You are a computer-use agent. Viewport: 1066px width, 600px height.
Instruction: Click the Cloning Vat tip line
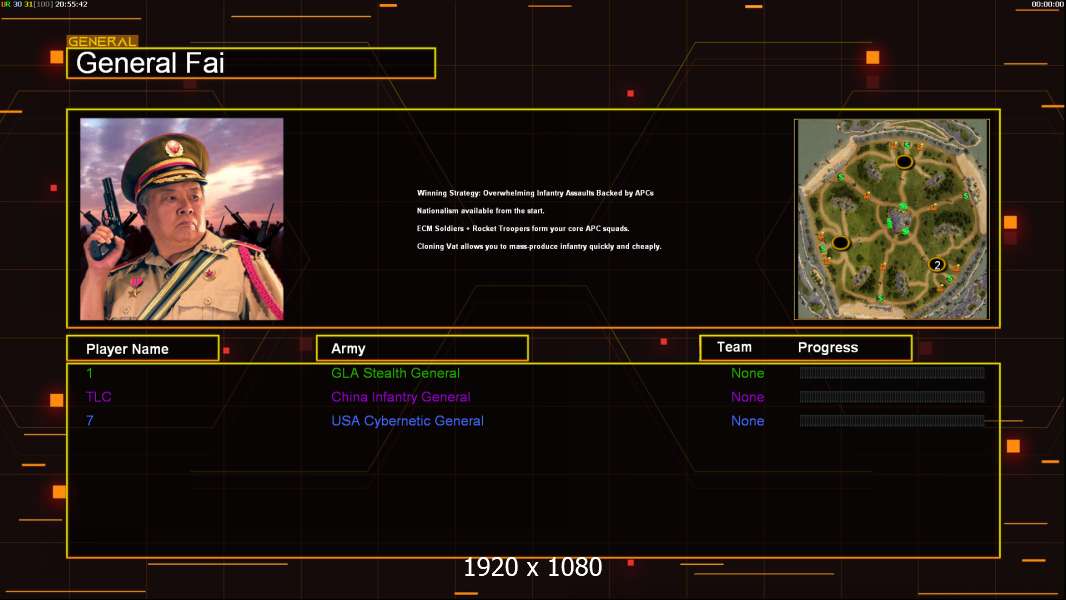[x=539, y=246]
